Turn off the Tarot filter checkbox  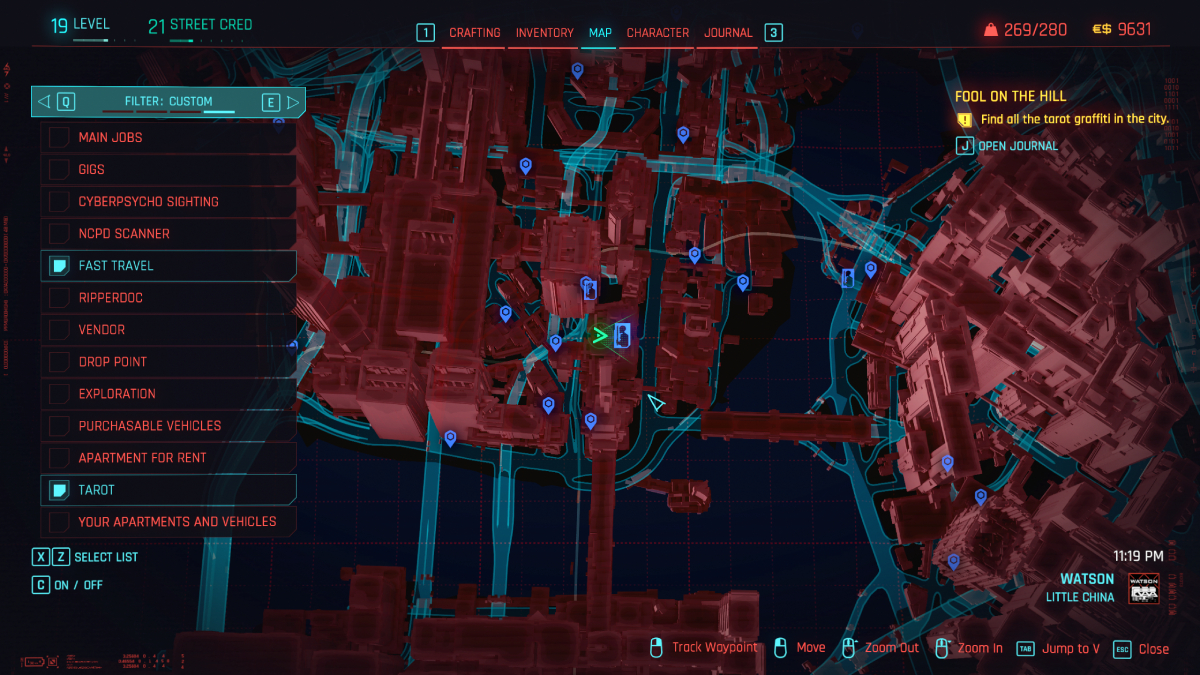[x=59, y=490]
